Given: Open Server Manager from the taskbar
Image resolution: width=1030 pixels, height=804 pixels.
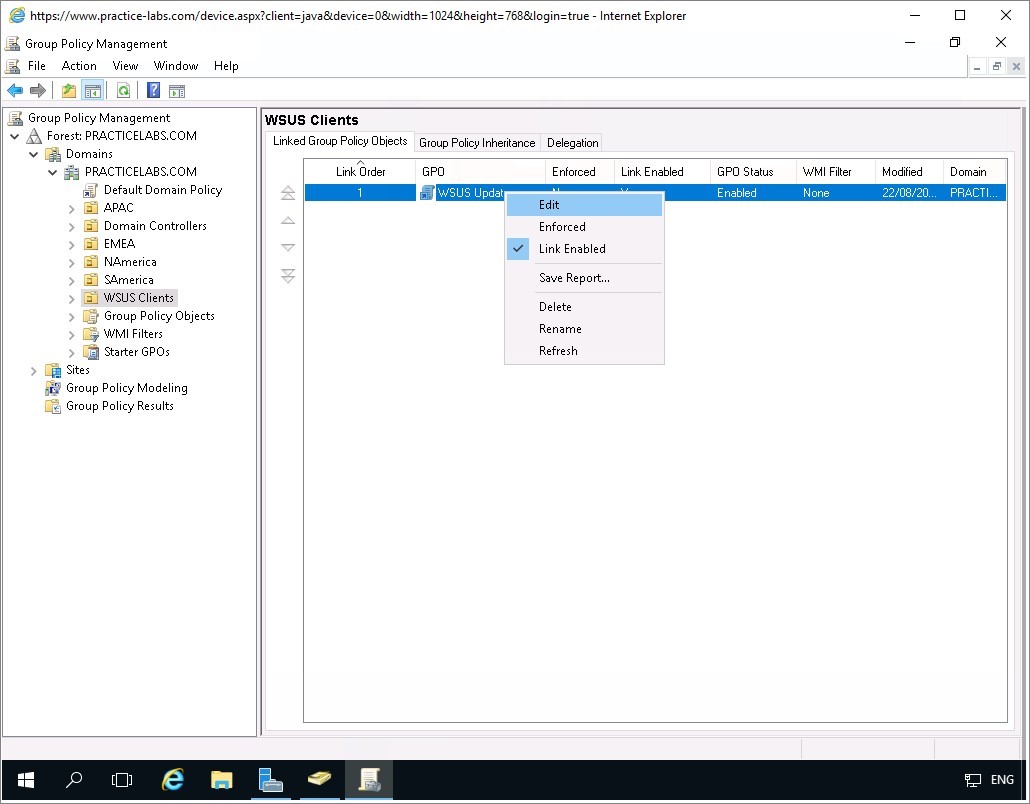Looking at the screenshot, I should tap(269, 780).
